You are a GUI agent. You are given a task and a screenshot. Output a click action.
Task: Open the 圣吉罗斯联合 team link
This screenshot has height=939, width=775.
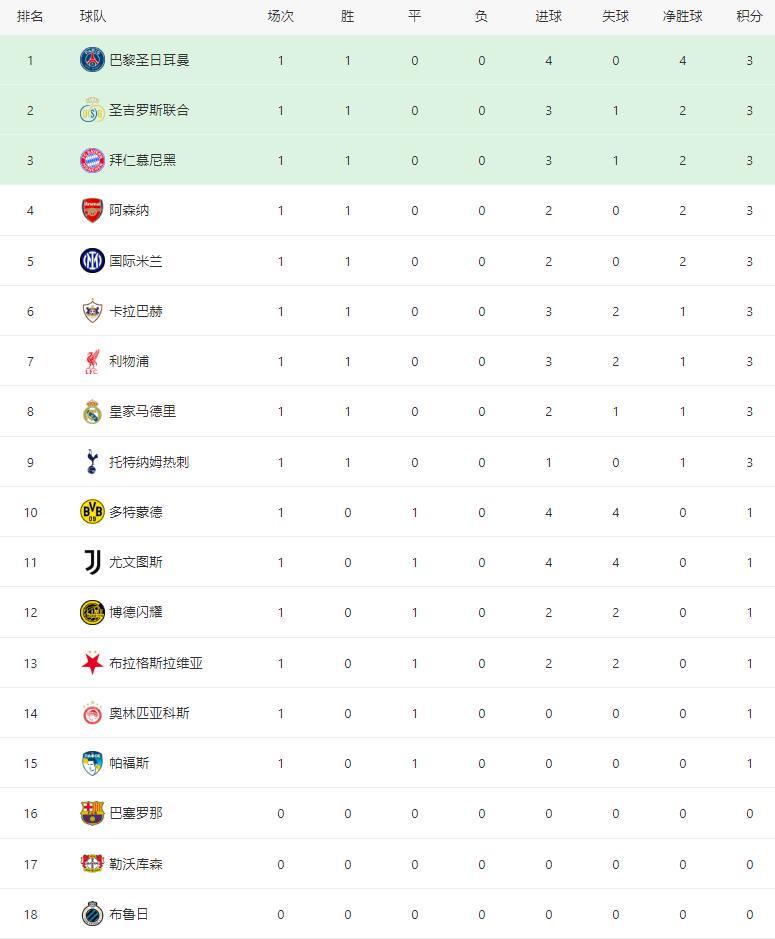(x=149, y=110)
